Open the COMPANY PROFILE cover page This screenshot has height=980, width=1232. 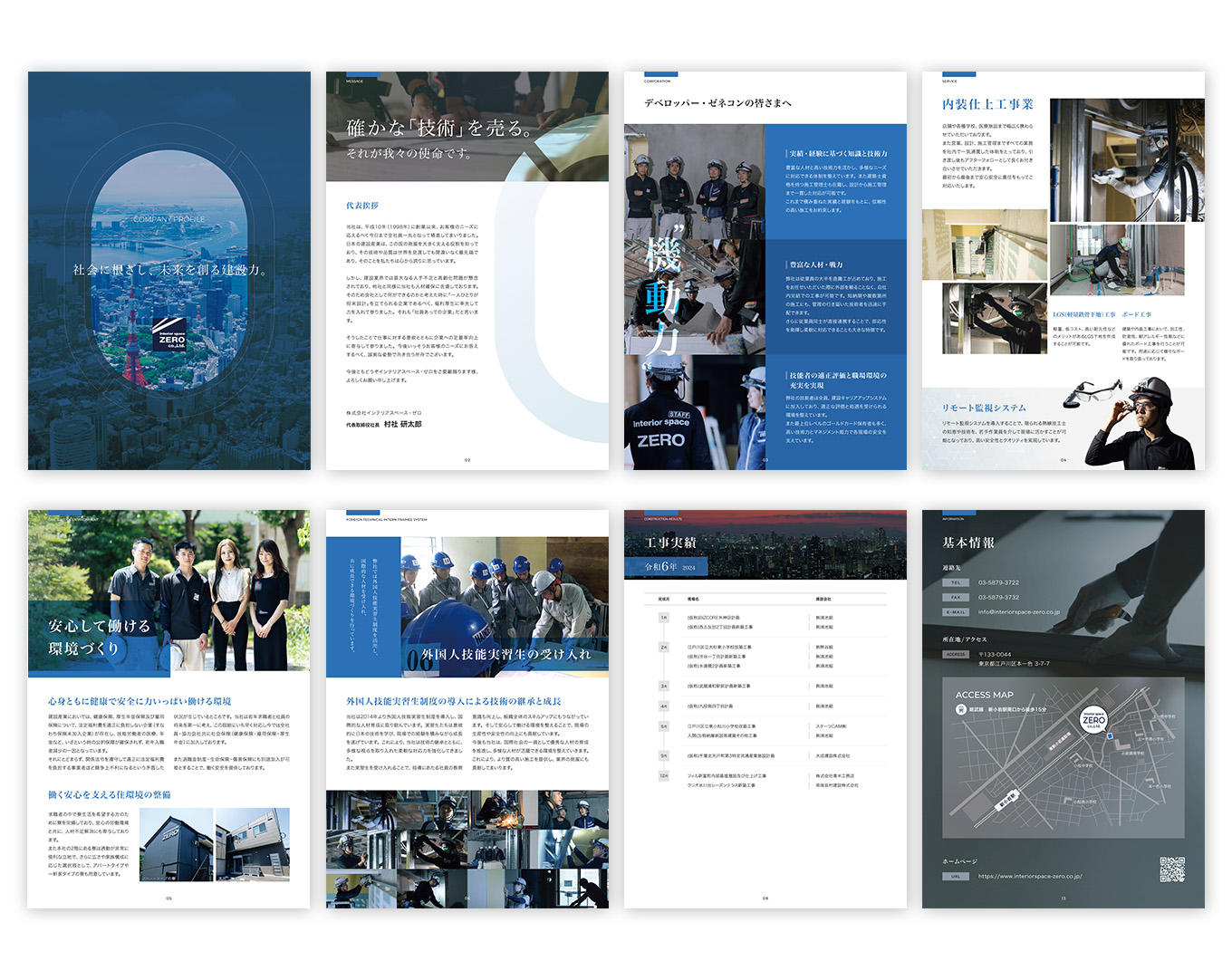click(x=169, y=270)
